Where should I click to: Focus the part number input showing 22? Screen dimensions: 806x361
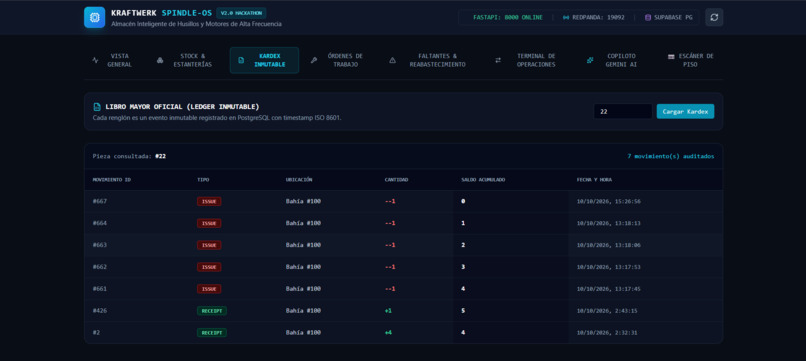[x=623, y=112]
